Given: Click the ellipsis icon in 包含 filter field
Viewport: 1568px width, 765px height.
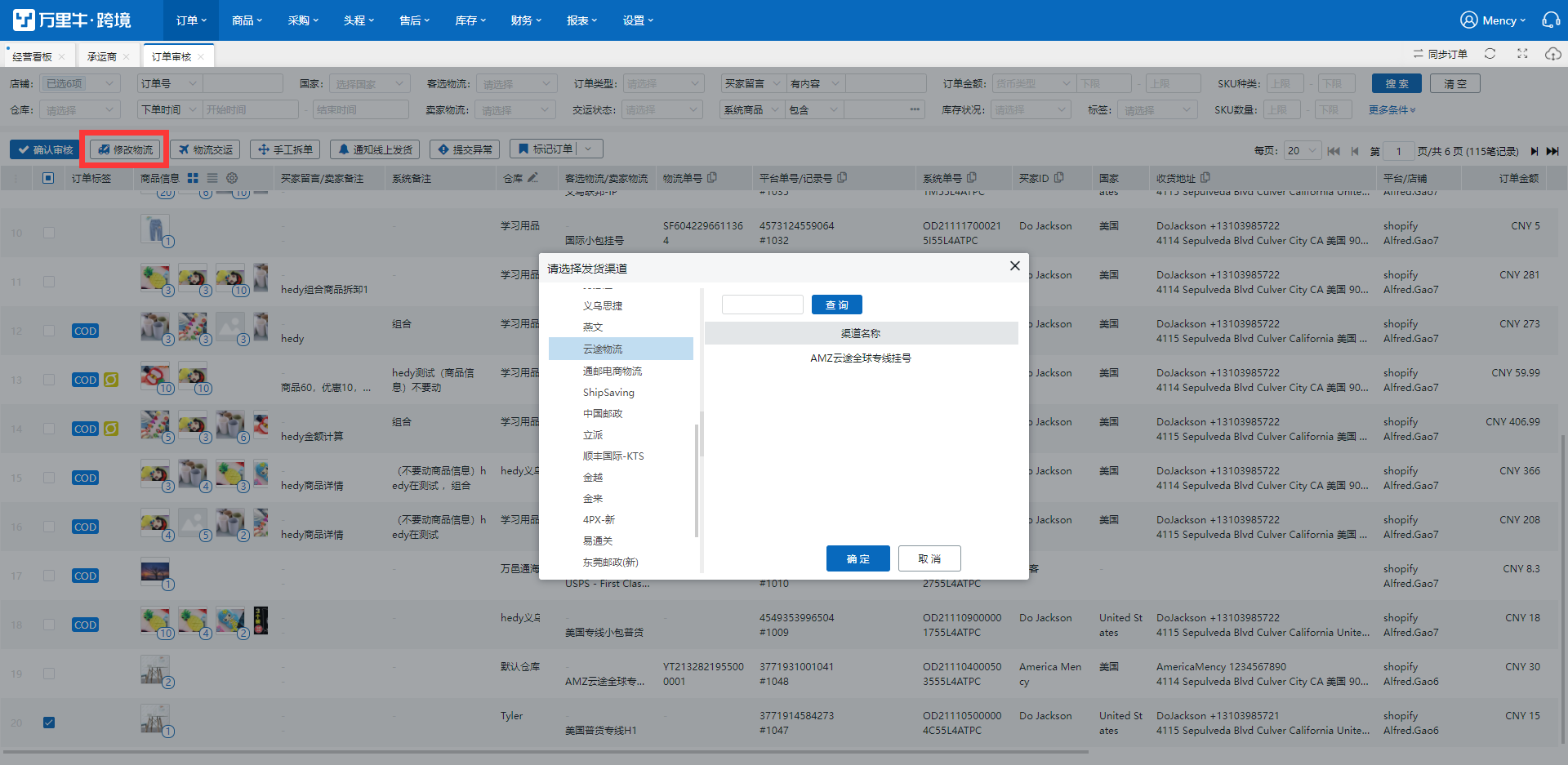Looking at the screenshot, I should [915, 109].
